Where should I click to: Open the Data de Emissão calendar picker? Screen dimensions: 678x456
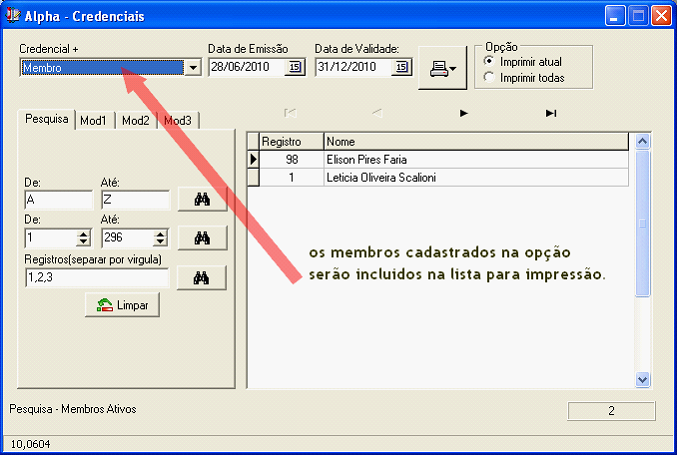(x=294, y=67)
